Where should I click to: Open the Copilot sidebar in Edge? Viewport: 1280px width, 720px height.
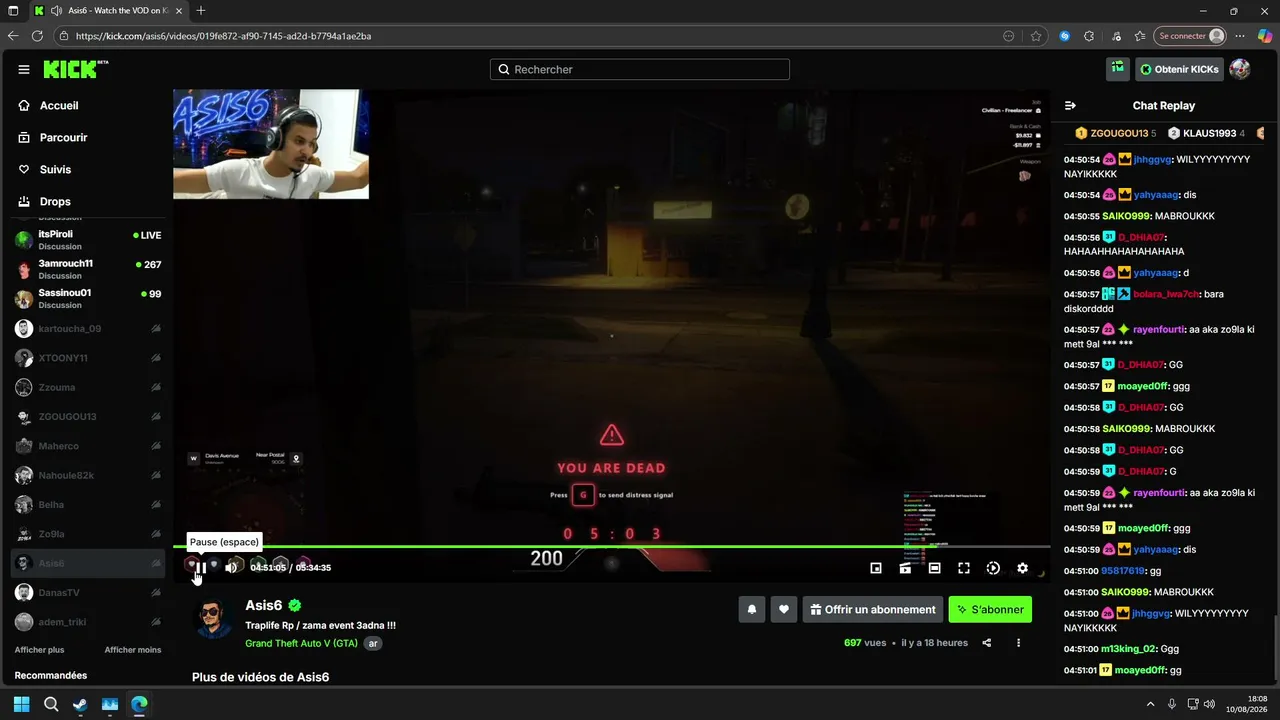[x=1265, y=36]
